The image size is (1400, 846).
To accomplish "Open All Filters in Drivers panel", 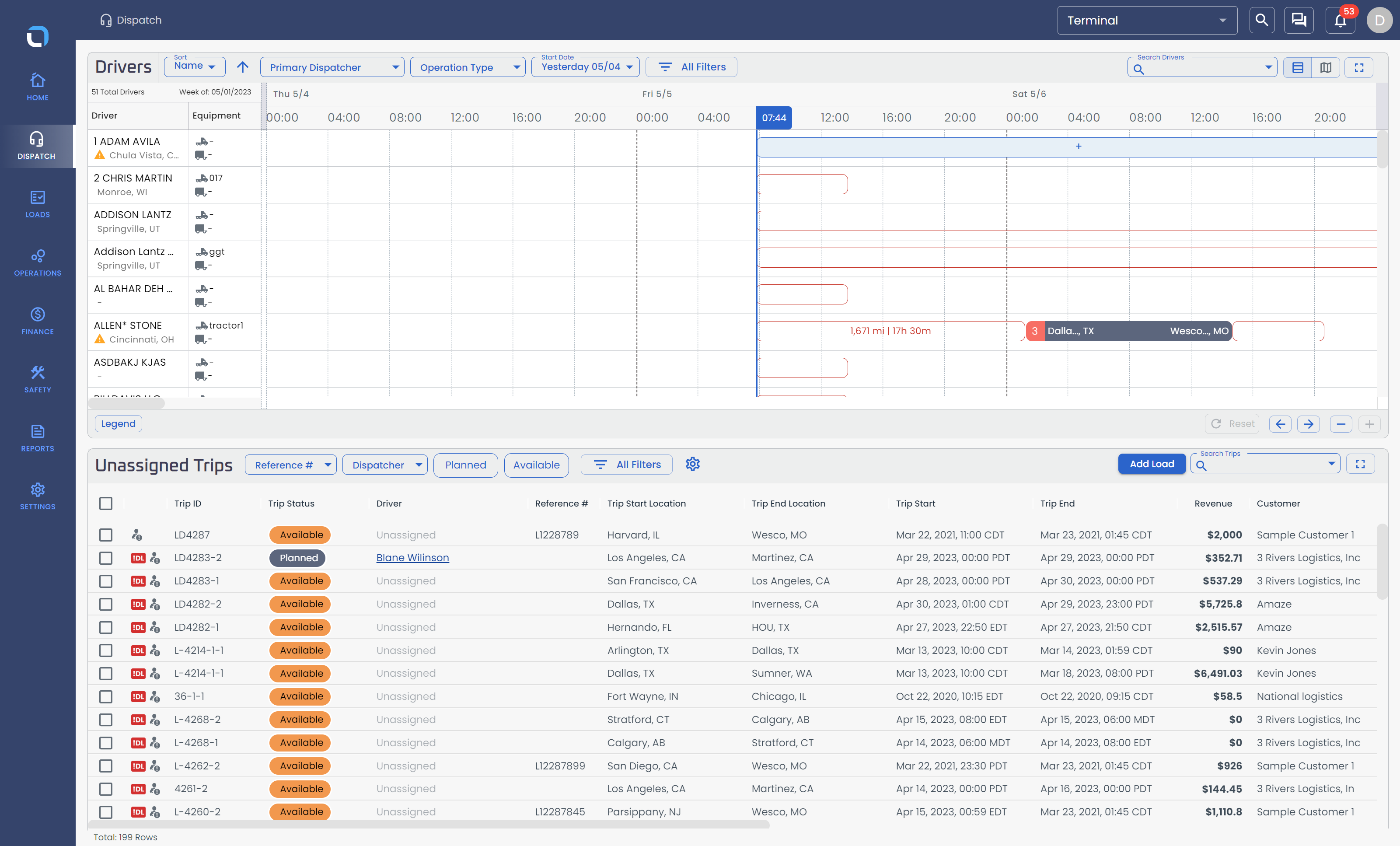I will [x=691, y=67].
